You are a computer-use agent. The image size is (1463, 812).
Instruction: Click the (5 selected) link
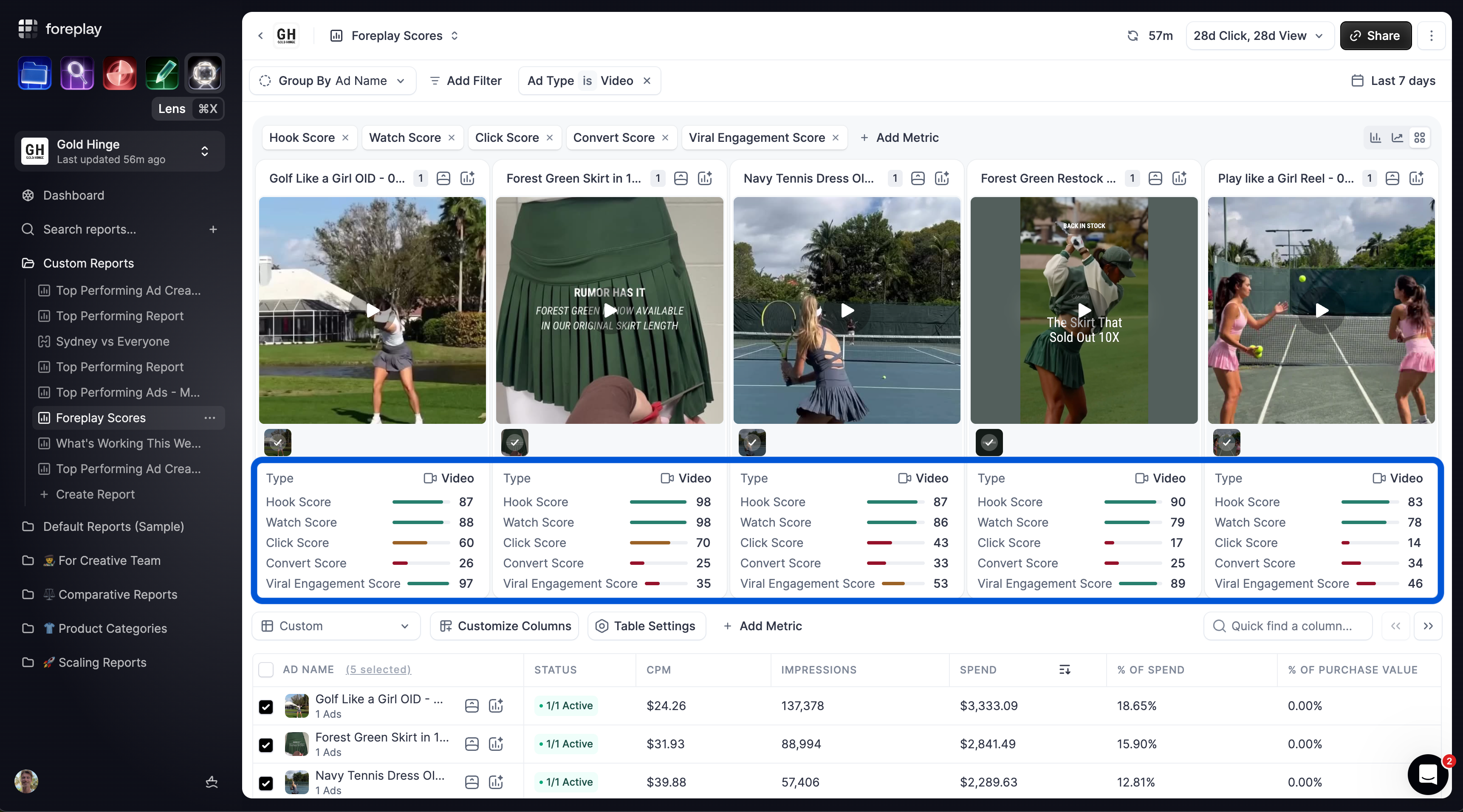(378, 669)
